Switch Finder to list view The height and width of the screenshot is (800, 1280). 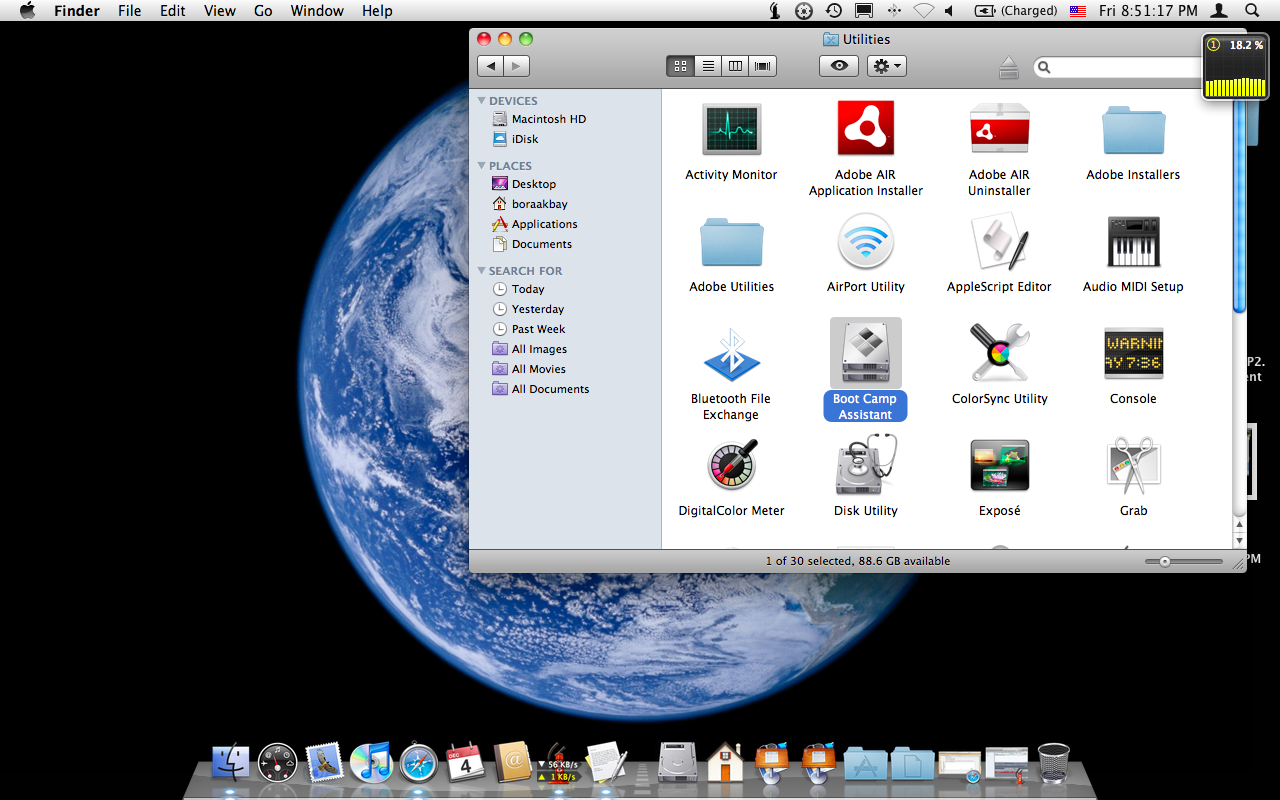pos(708,66)
